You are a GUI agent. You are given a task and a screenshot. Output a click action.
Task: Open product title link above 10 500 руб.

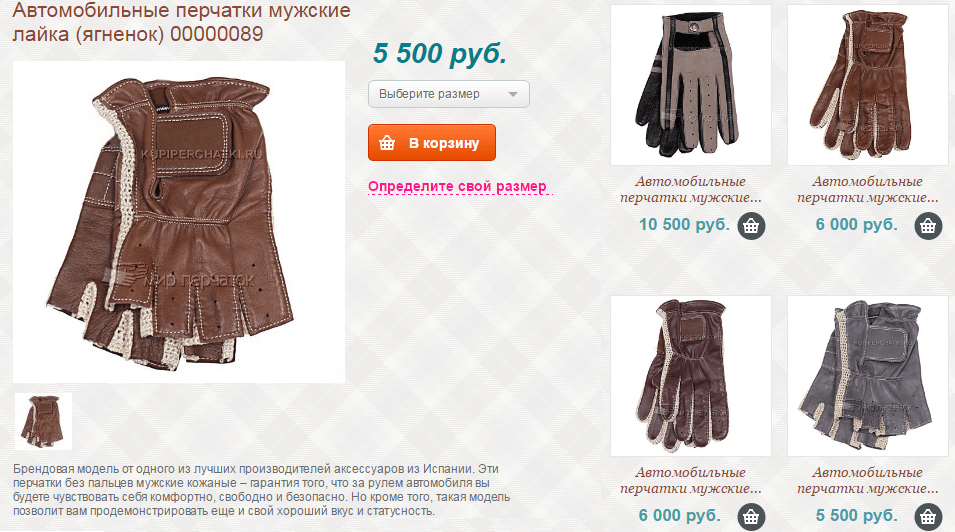coord(691,190)
